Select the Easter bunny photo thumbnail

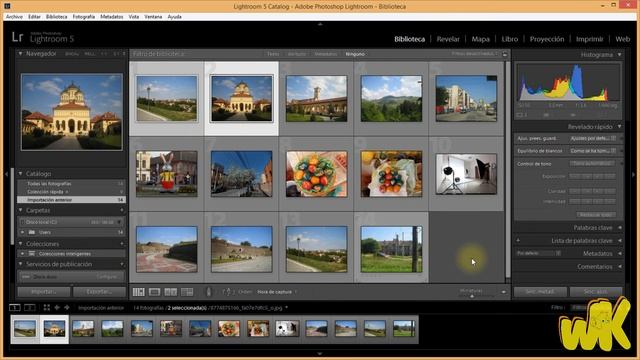coord(167,174)
